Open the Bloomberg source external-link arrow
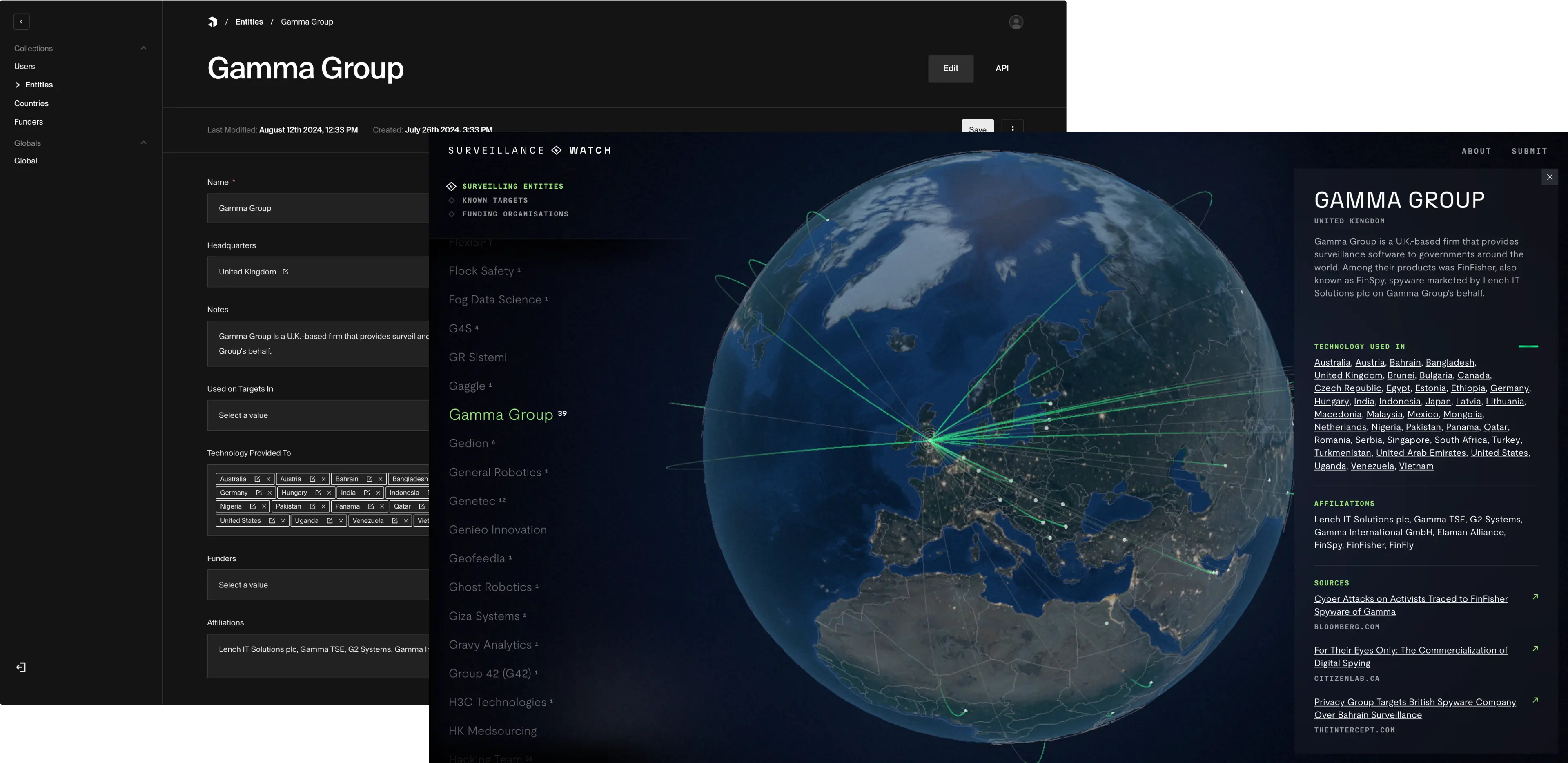 pyautogui.click(x=1535, y=597)
